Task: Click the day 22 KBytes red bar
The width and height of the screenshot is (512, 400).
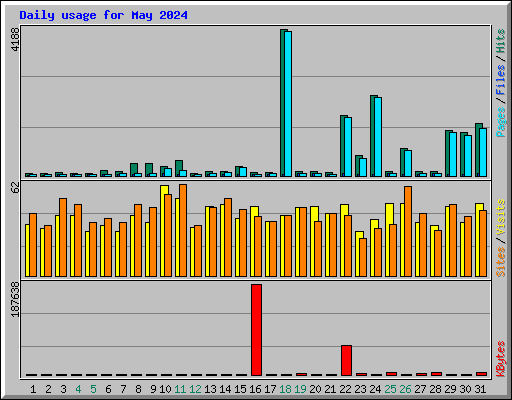Action: 346,360
